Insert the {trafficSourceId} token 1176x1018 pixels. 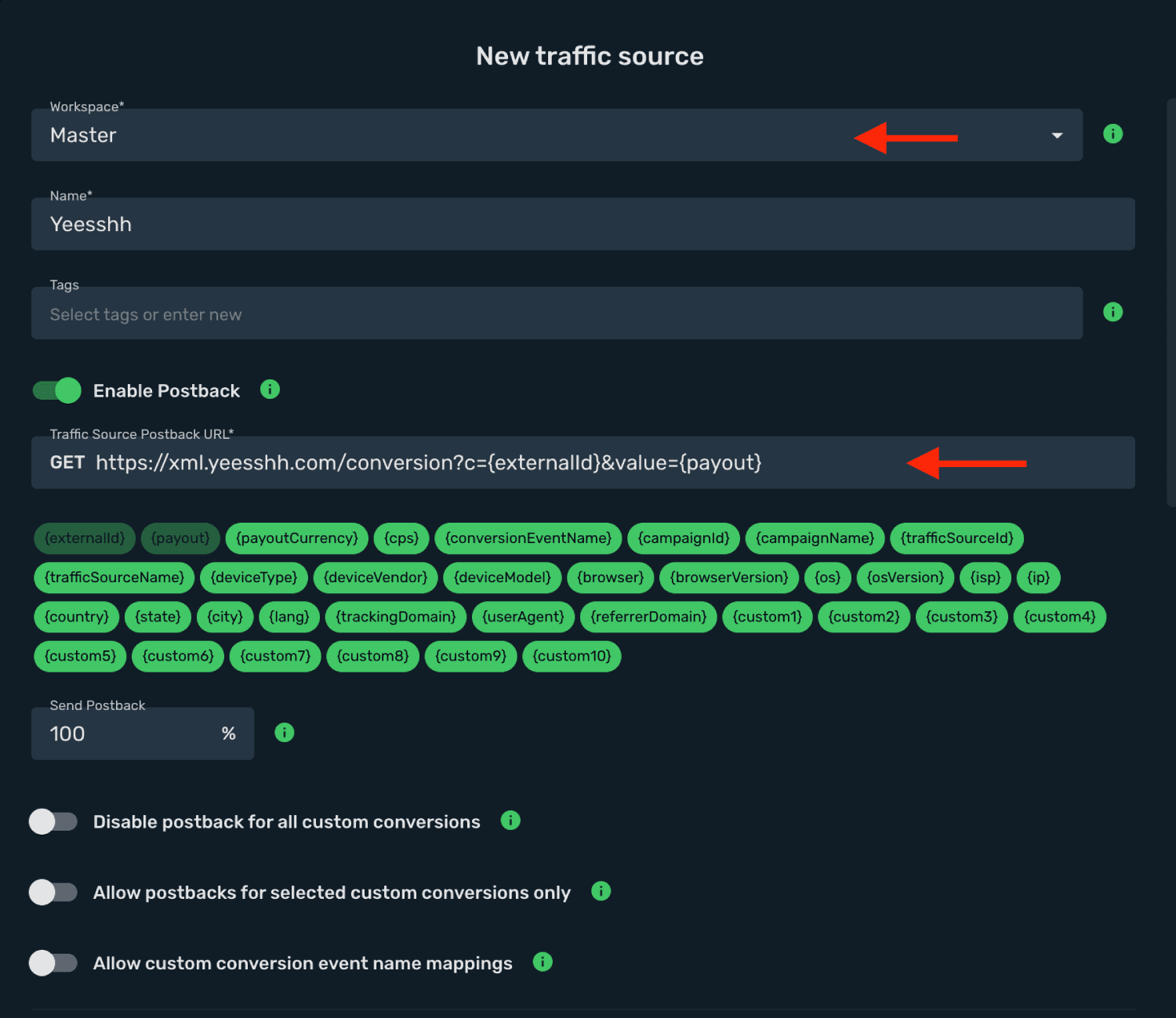click(957, 538)
